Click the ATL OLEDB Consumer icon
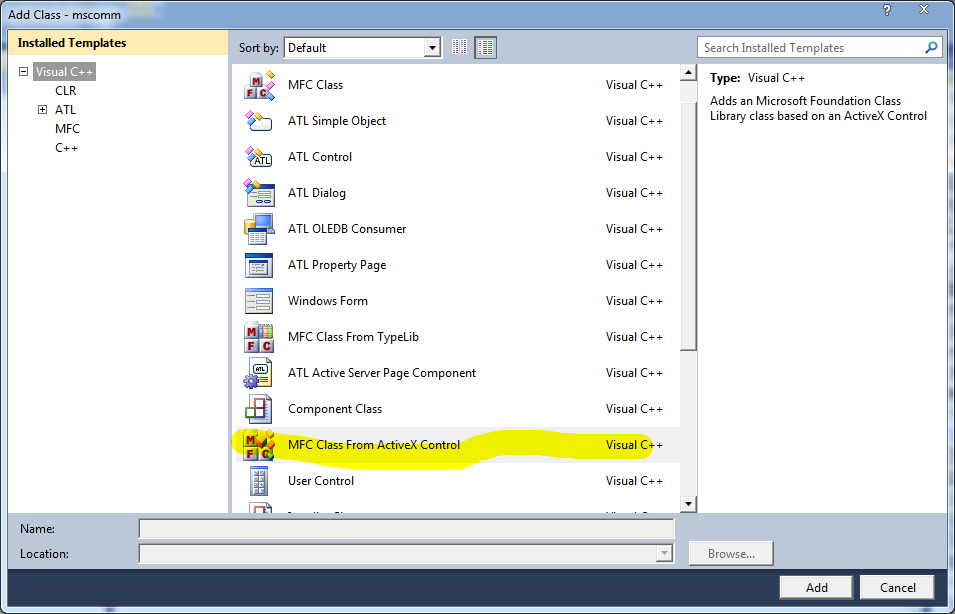 coord(259,228)
